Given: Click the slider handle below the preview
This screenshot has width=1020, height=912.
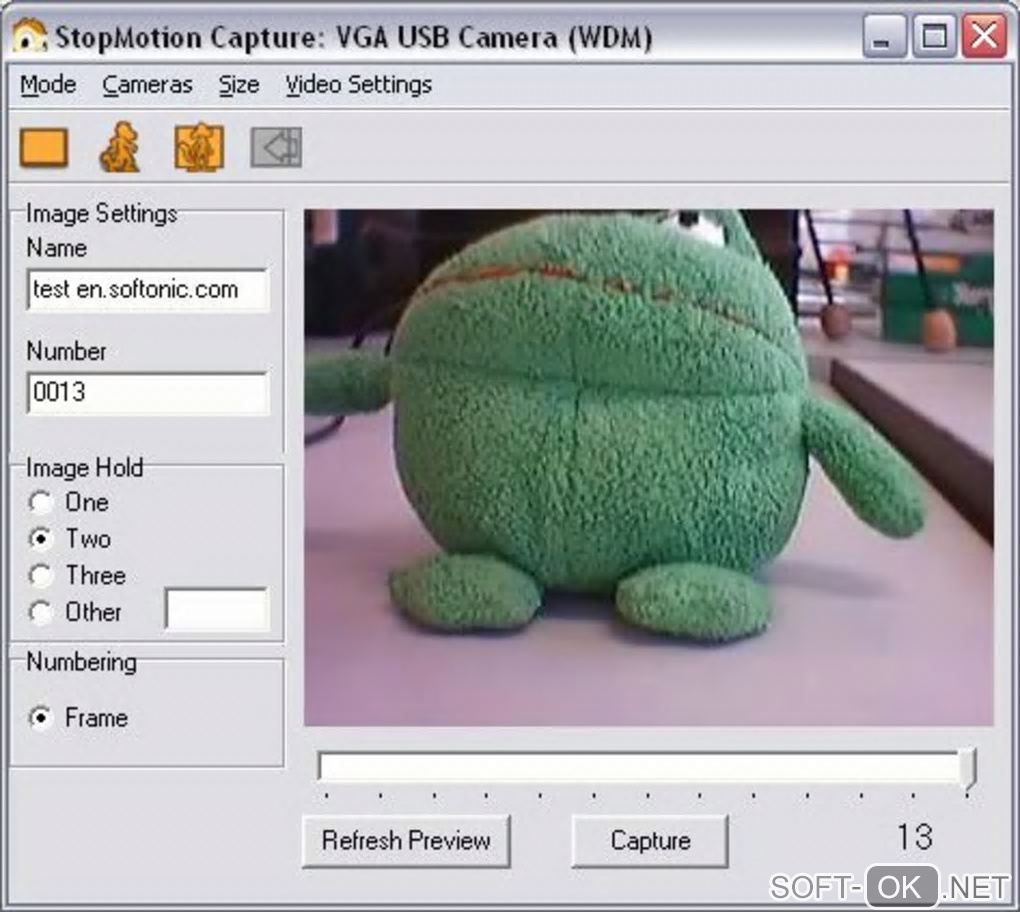Looking at the screenshot, I should pos(968,768).
